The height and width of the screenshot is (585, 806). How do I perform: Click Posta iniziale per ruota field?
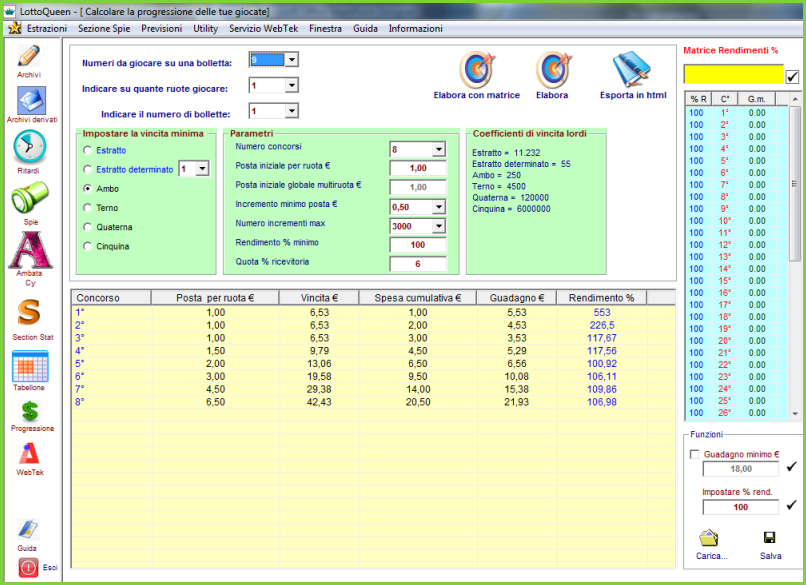coord(418,168)
